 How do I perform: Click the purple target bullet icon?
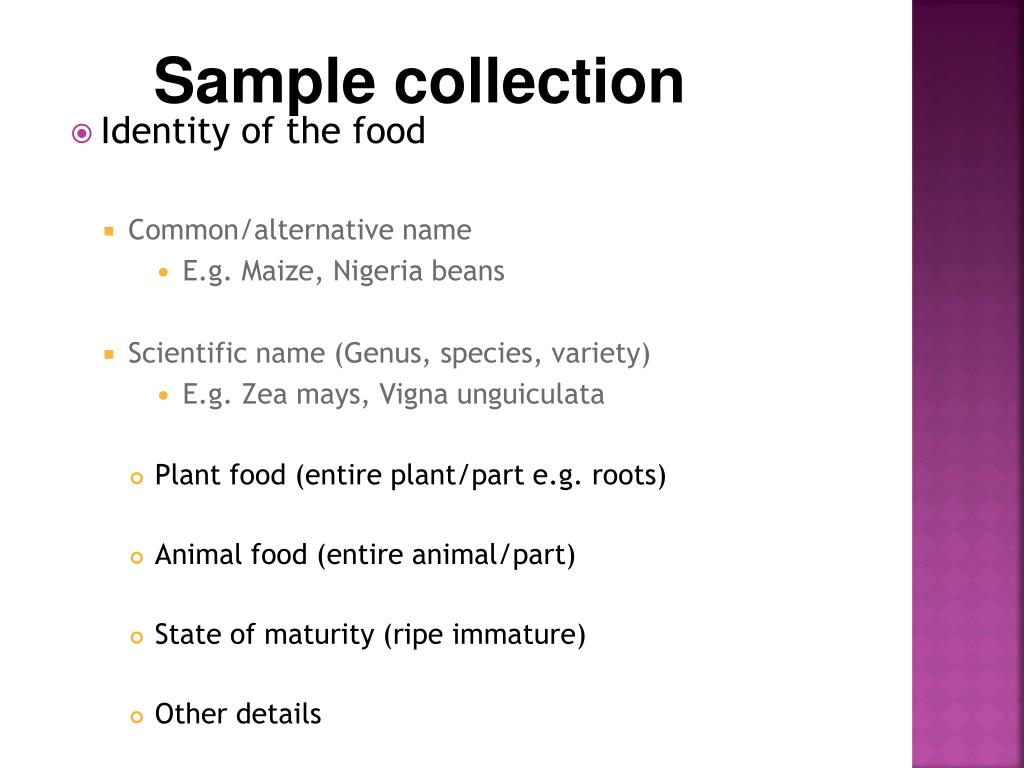tap(82, 134)
